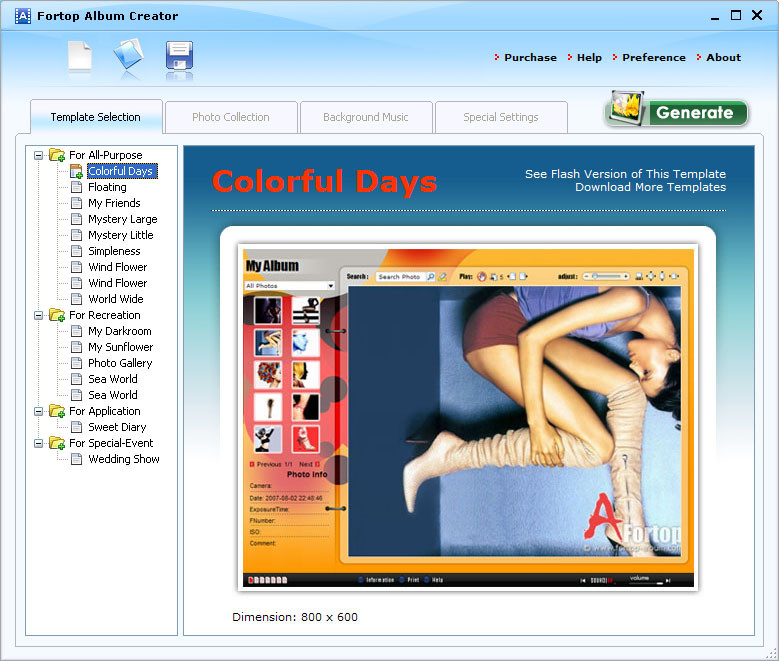Open an album with the blue folder icon
The image size is (779, 661).
pyautogui.click(x=129, y=54)
